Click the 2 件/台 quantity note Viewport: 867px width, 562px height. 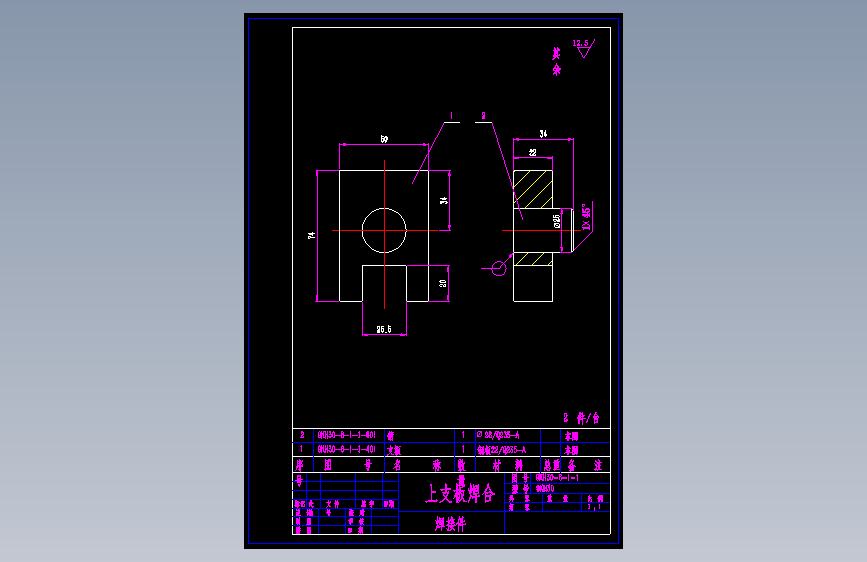pyautogui.click(x=581, y=418)
